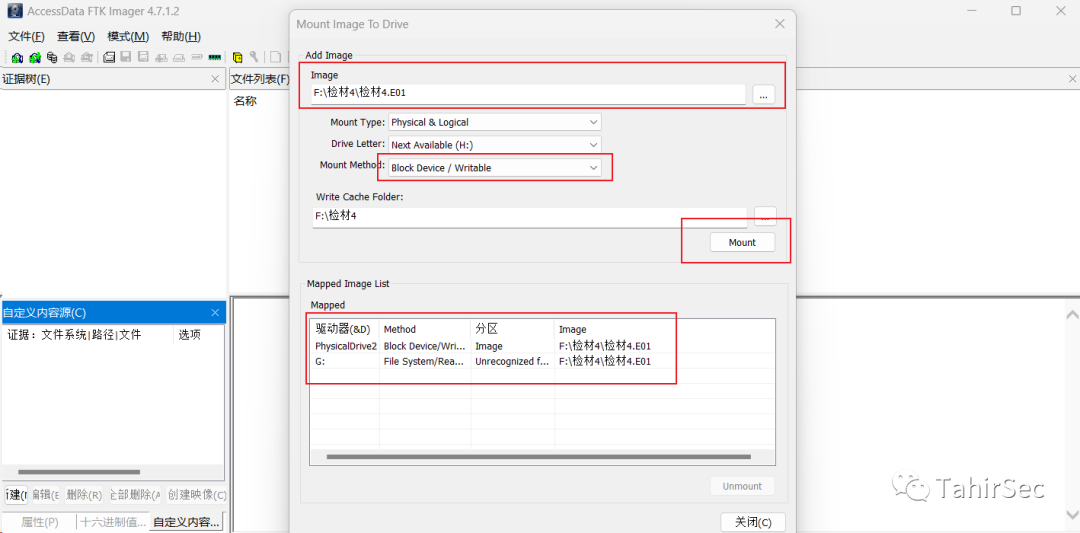Close the file list pane at right
This screenshot has height=533, width=1080.
(x=1070, y=79)
